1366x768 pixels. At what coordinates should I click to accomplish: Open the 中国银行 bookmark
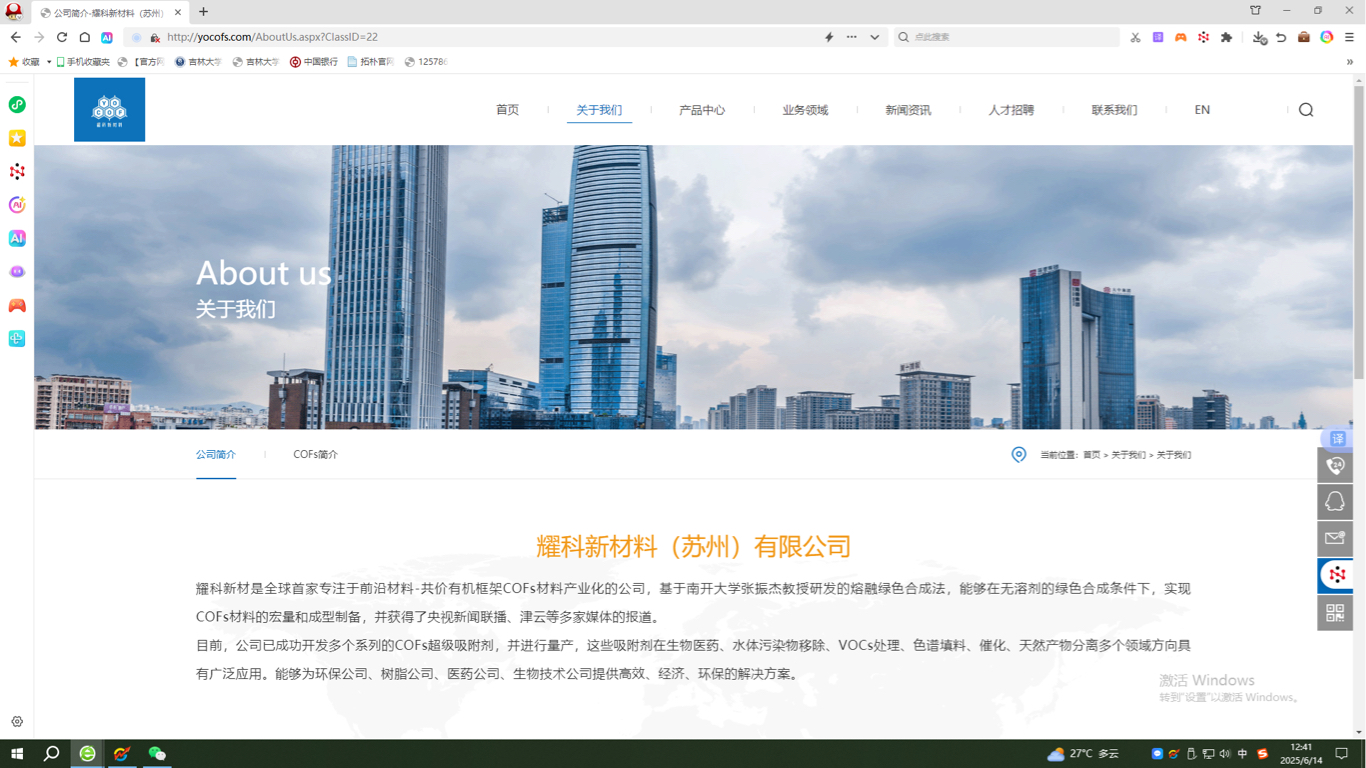pos(314,62)
